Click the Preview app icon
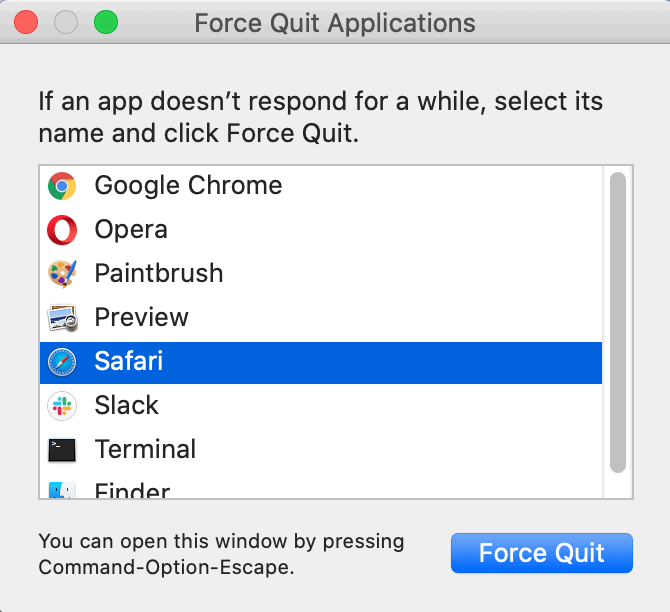Image resolution: width=670 pixels, height=612 pixels. coord(62,318)
